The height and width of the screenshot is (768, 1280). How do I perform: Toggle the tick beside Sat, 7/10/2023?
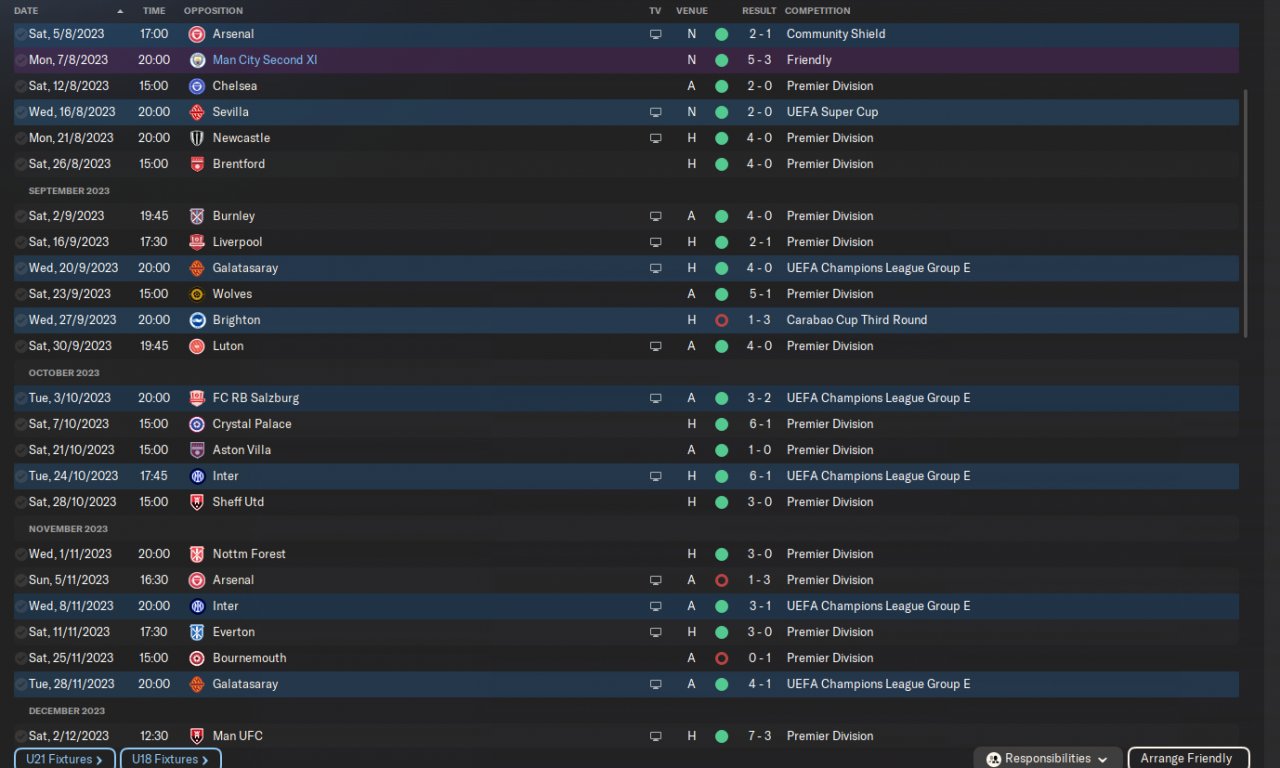[x=21, y=424]
